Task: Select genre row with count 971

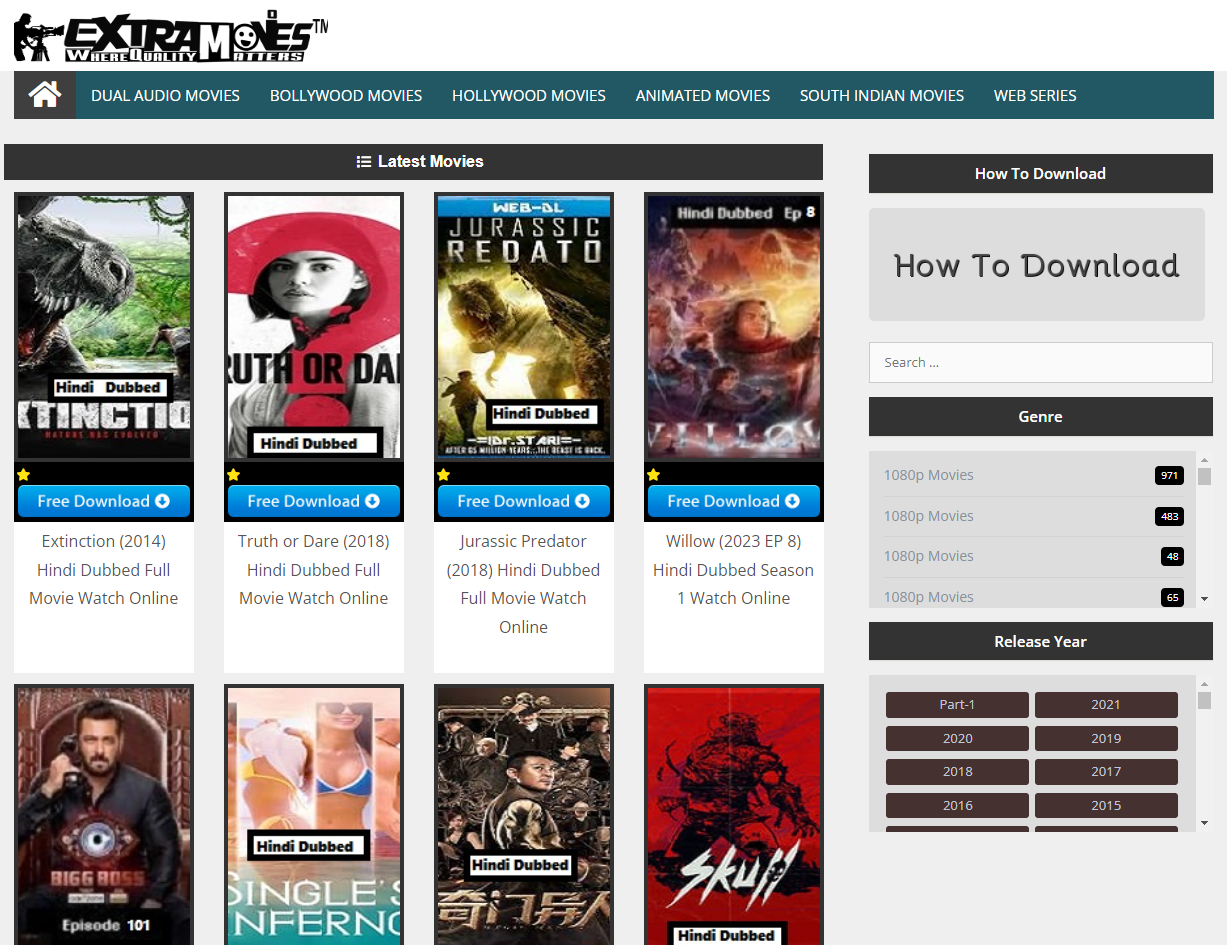Action: point(1033,475)
